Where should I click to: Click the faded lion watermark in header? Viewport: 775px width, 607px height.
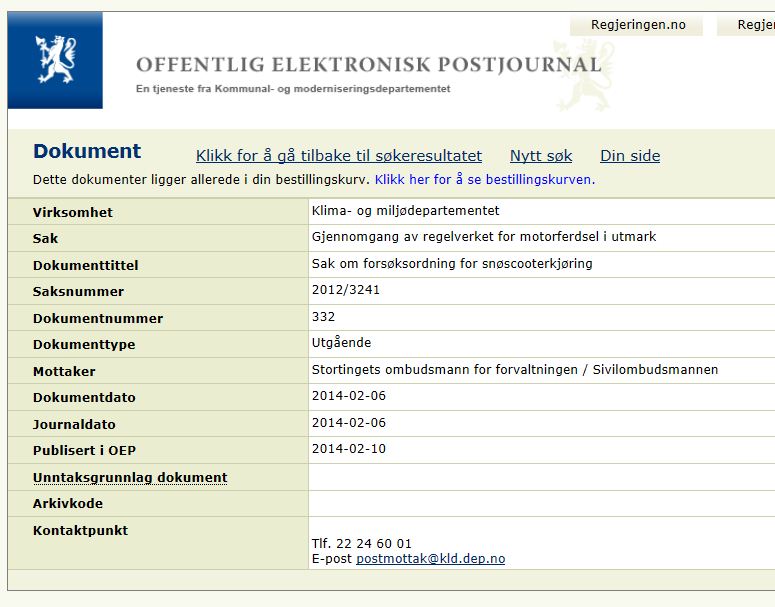582,75
